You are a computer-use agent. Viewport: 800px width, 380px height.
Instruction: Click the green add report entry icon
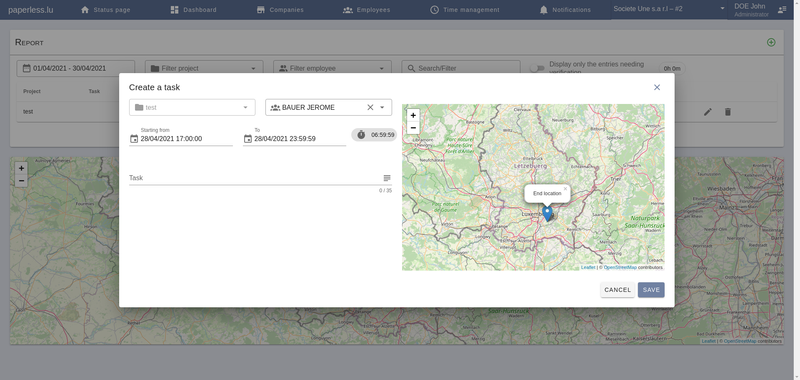[771, 42]
